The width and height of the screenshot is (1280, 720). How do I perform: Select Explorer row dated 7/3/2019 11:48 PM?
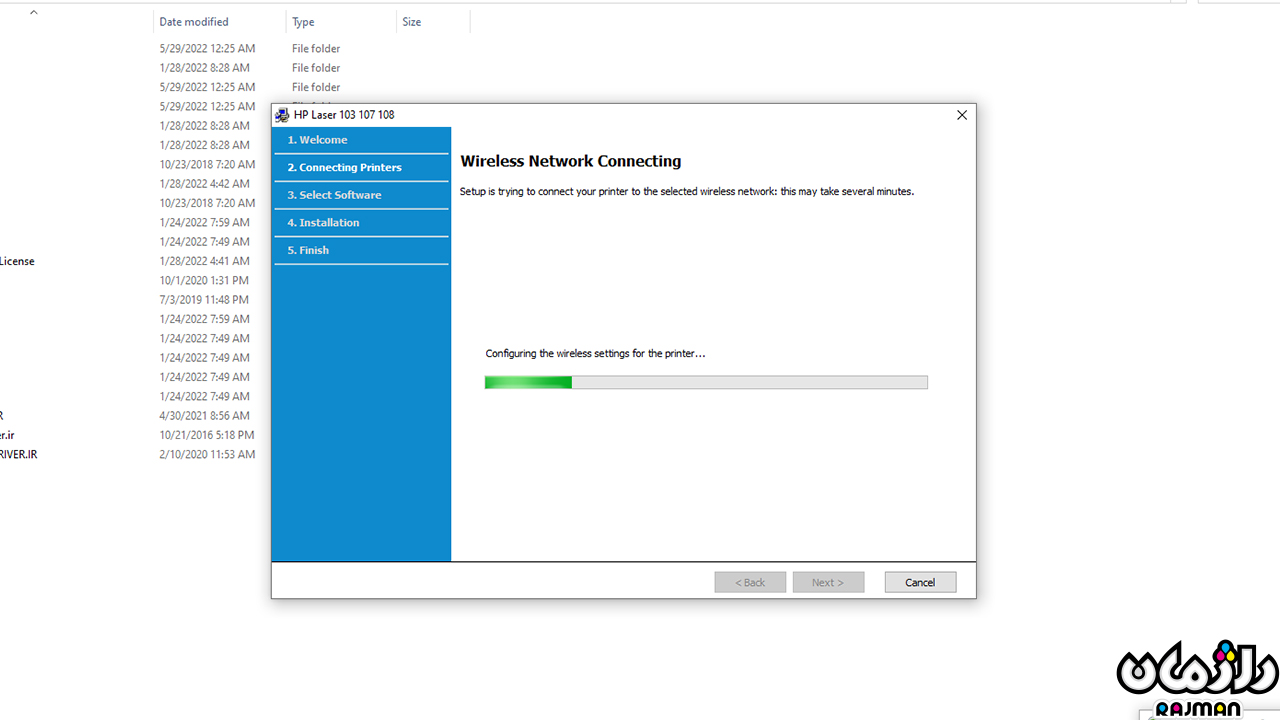(x=204, y=300)
